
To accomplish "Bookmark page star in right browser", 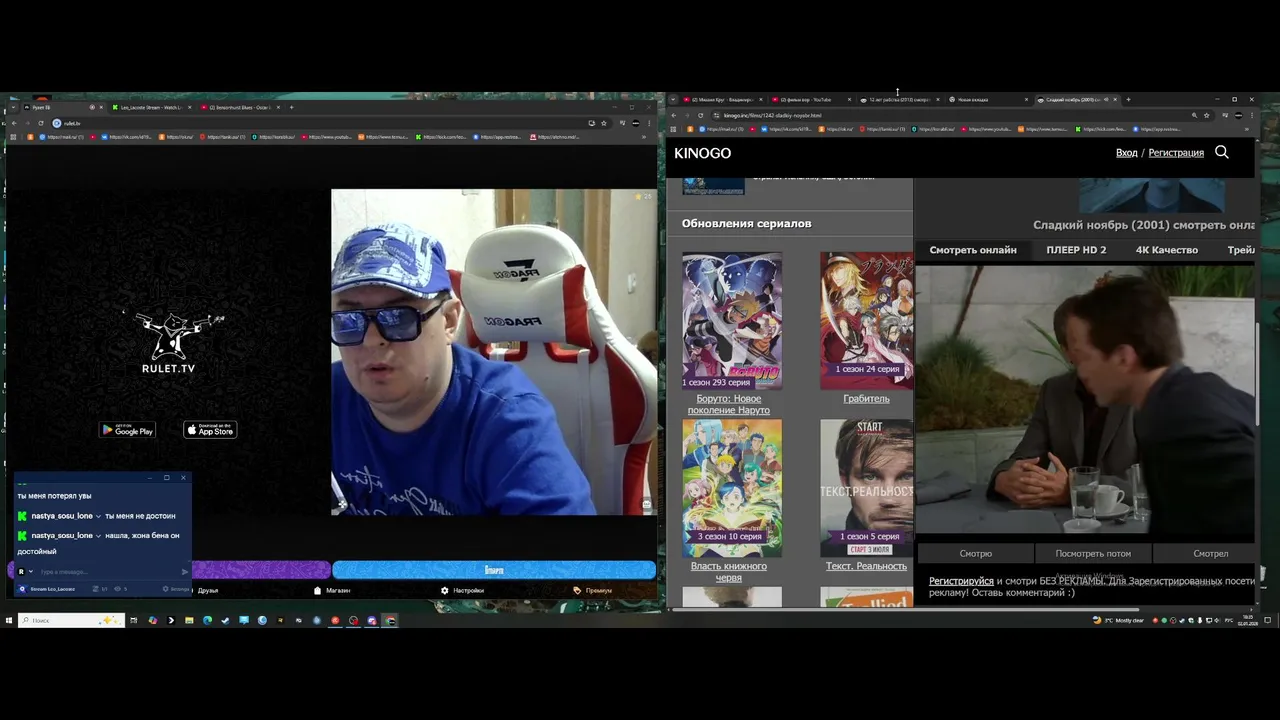I will 1207,115.
